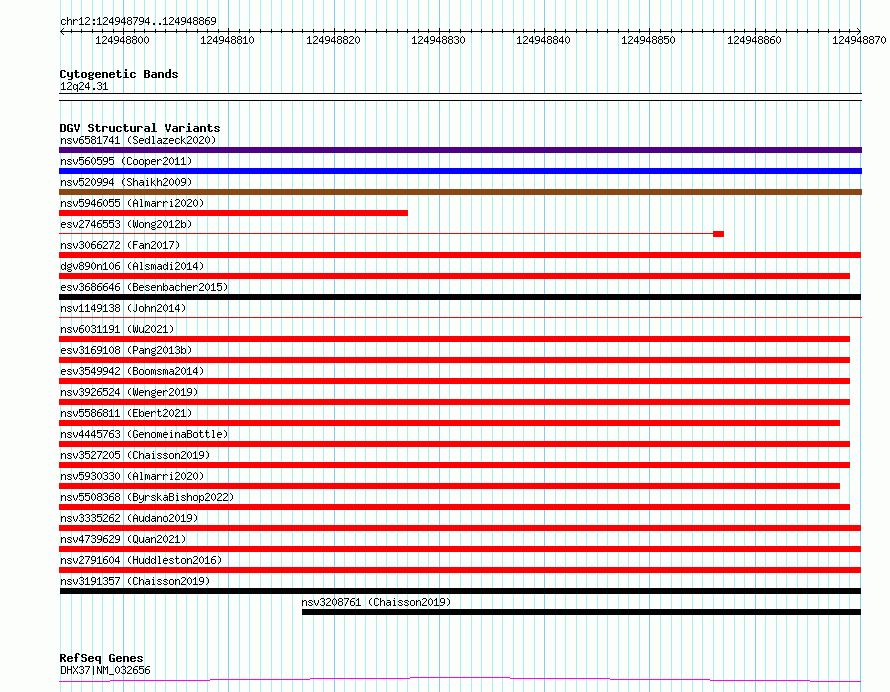Select the nsv3066272 (Fan2017) label

(x=120, y=245)
